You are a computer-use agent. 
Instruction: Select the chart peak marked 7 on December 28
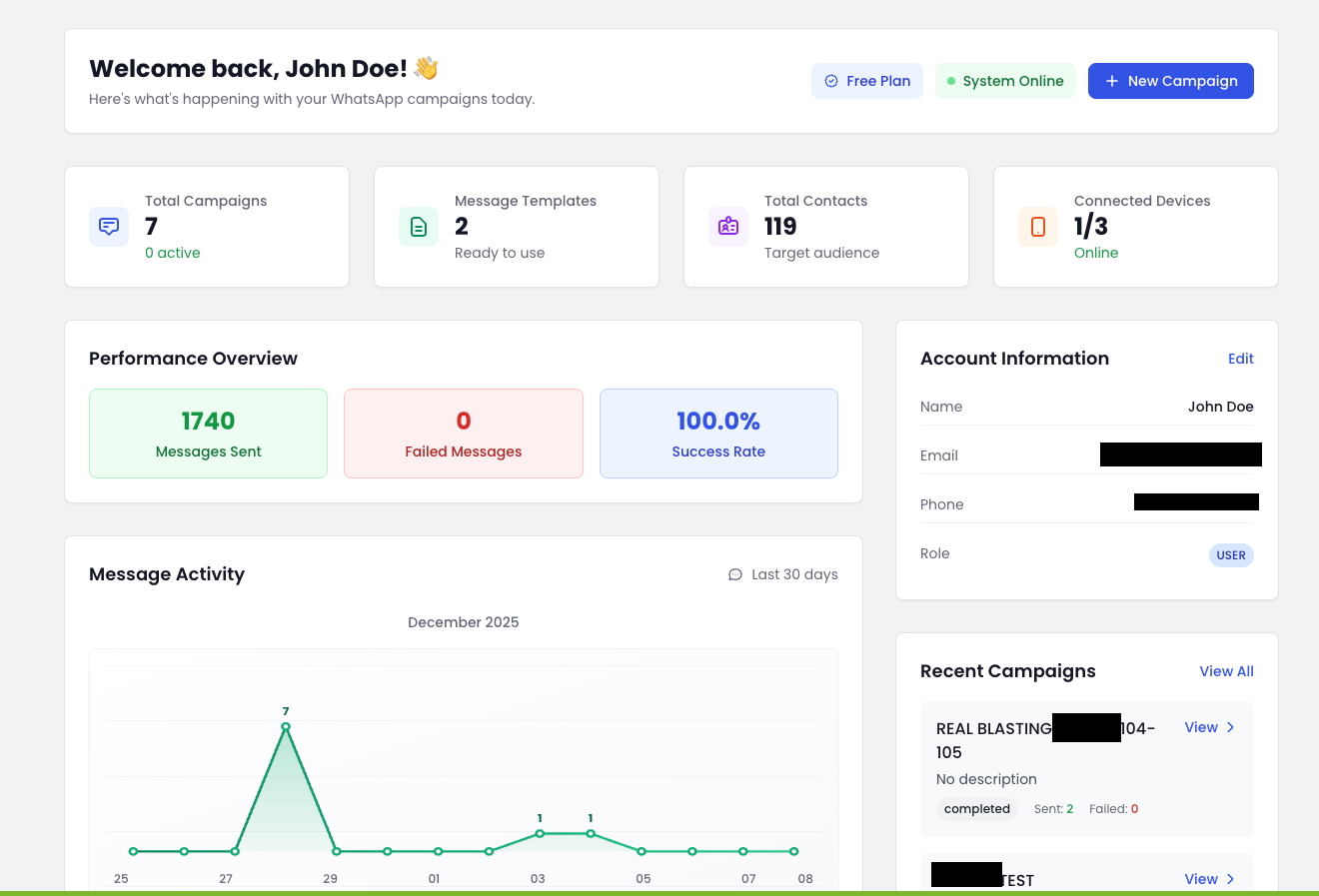[x=287, y=726]
